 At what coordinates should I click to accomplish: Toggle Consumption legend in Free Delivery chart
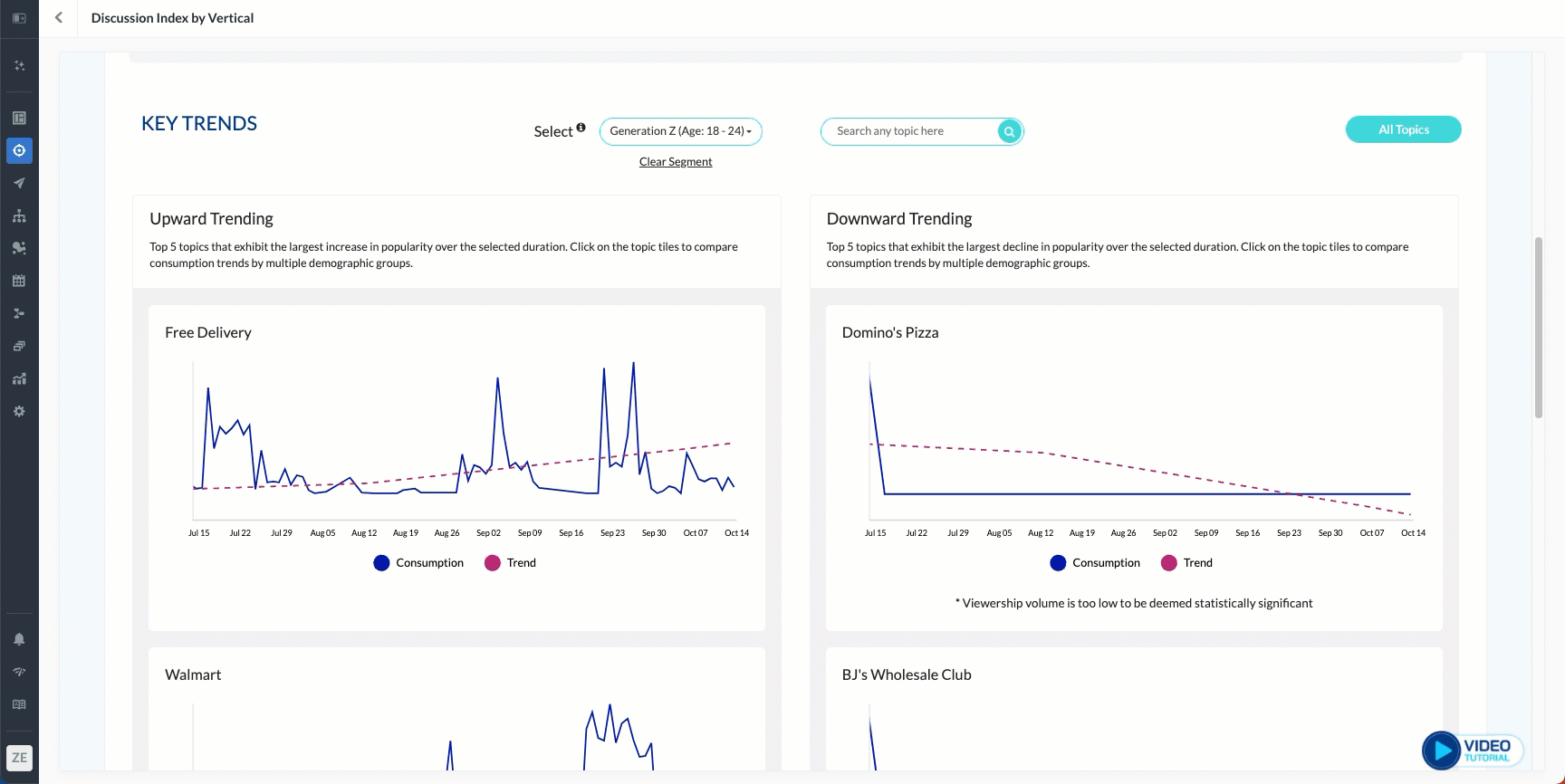pos(418,563)
